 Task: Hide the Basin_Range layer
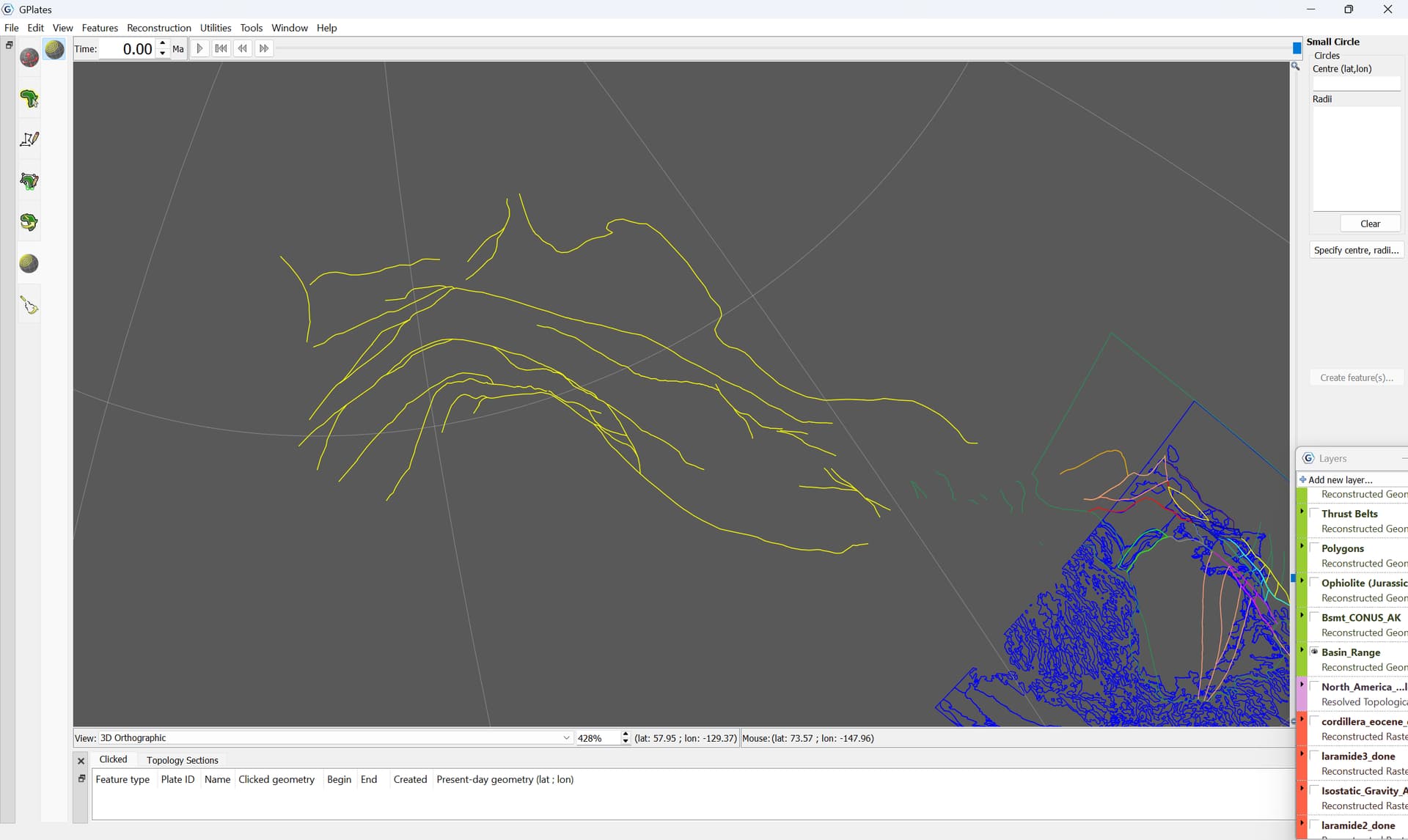1315,651
